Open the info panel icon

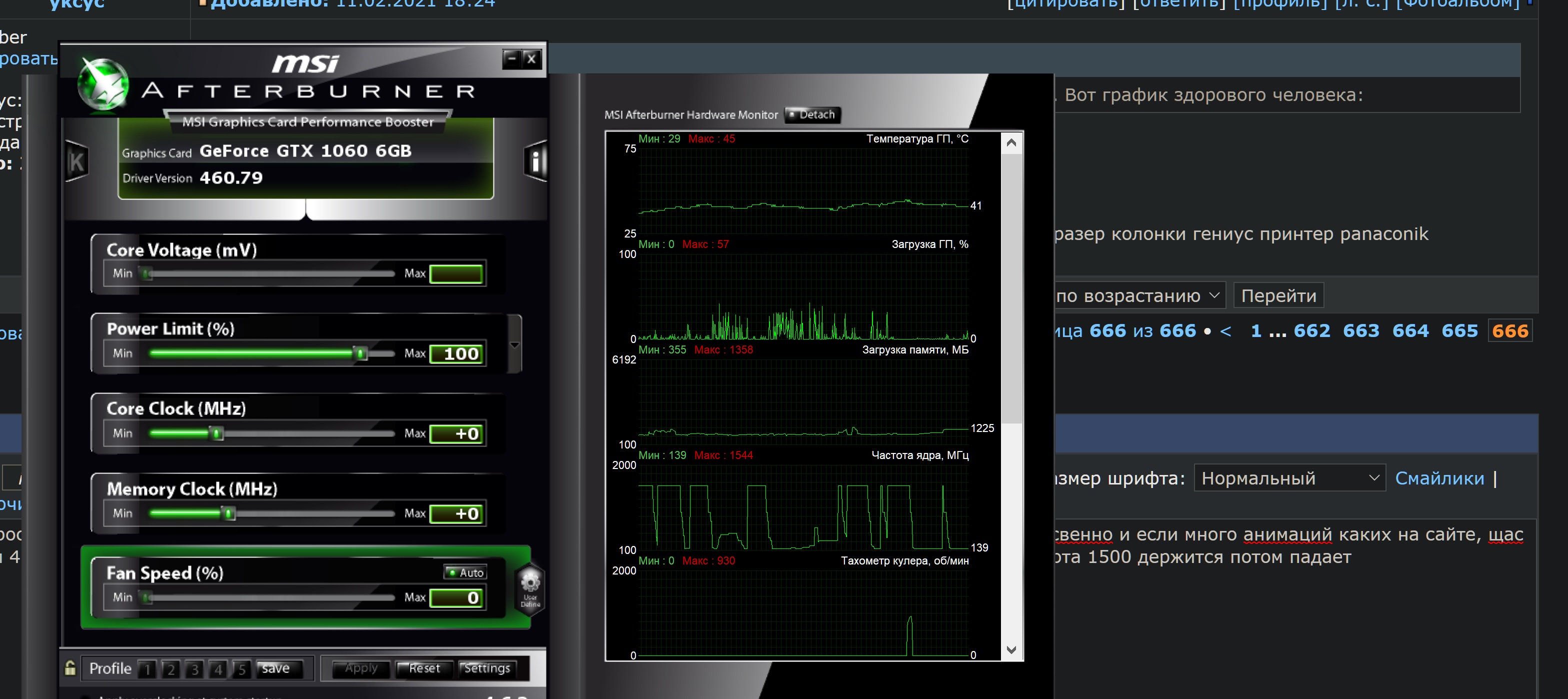pos(534,161)
